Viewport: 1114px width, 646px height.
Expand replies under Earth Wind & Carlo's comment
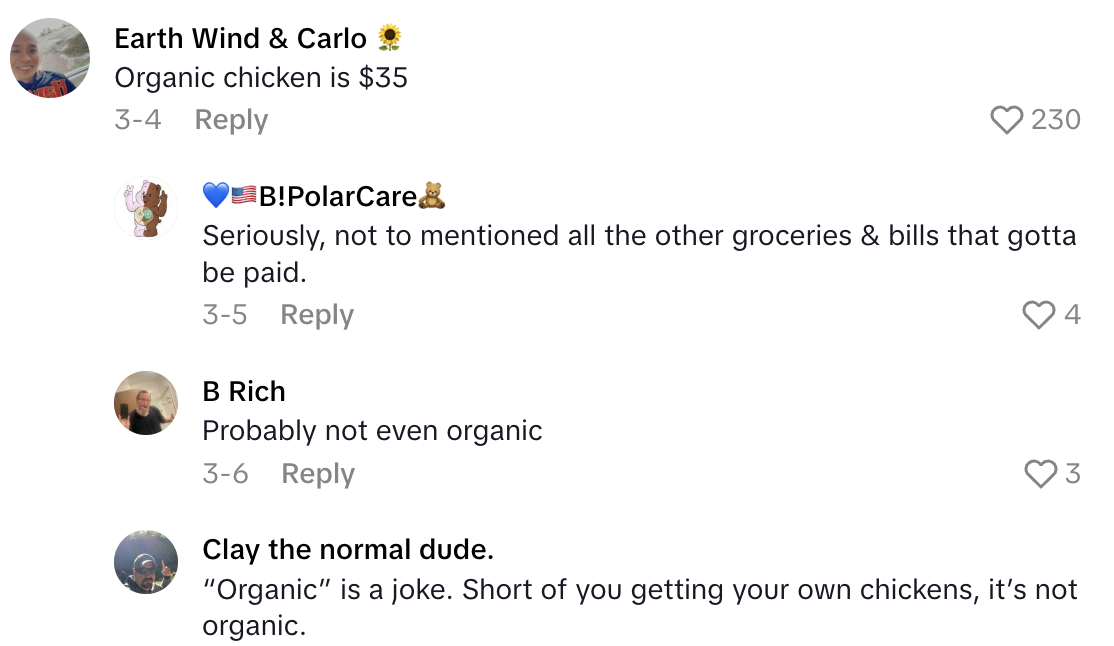pyautogui.click(x=231, y=119)
